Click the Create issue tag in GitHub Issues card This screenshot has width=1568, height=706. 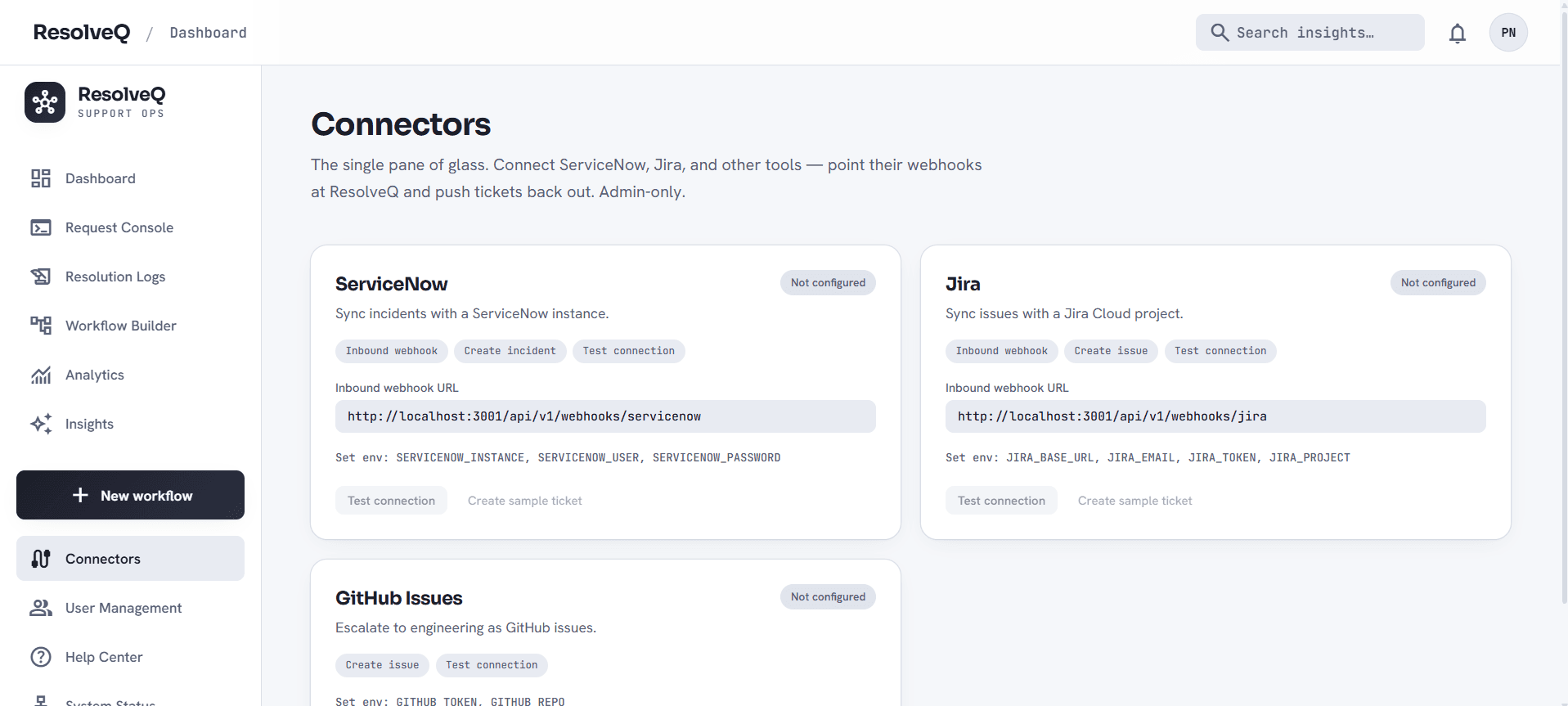pyautogui.click(x=382, y=665)
